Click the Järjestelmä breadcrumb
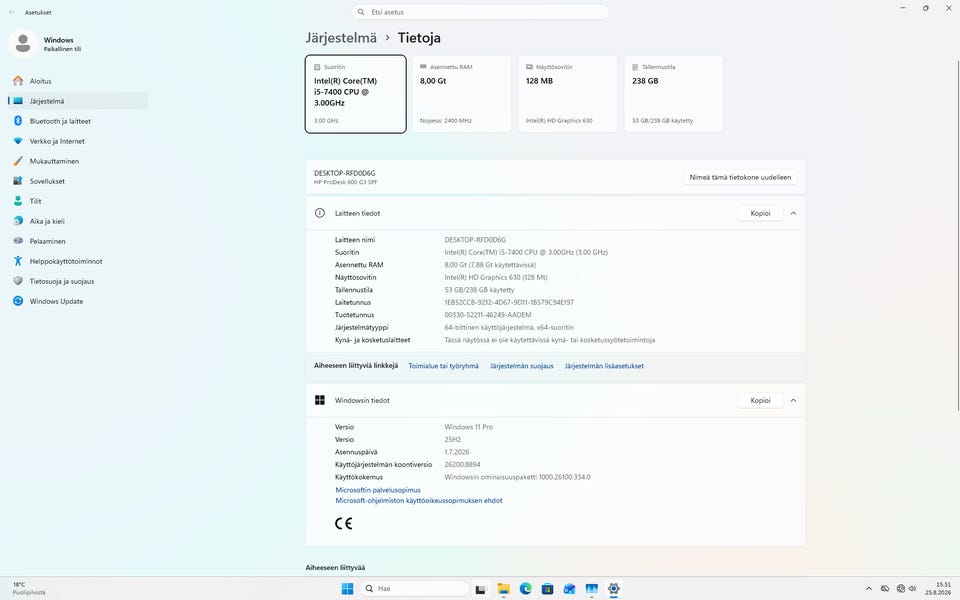 [x=341, y=38]
